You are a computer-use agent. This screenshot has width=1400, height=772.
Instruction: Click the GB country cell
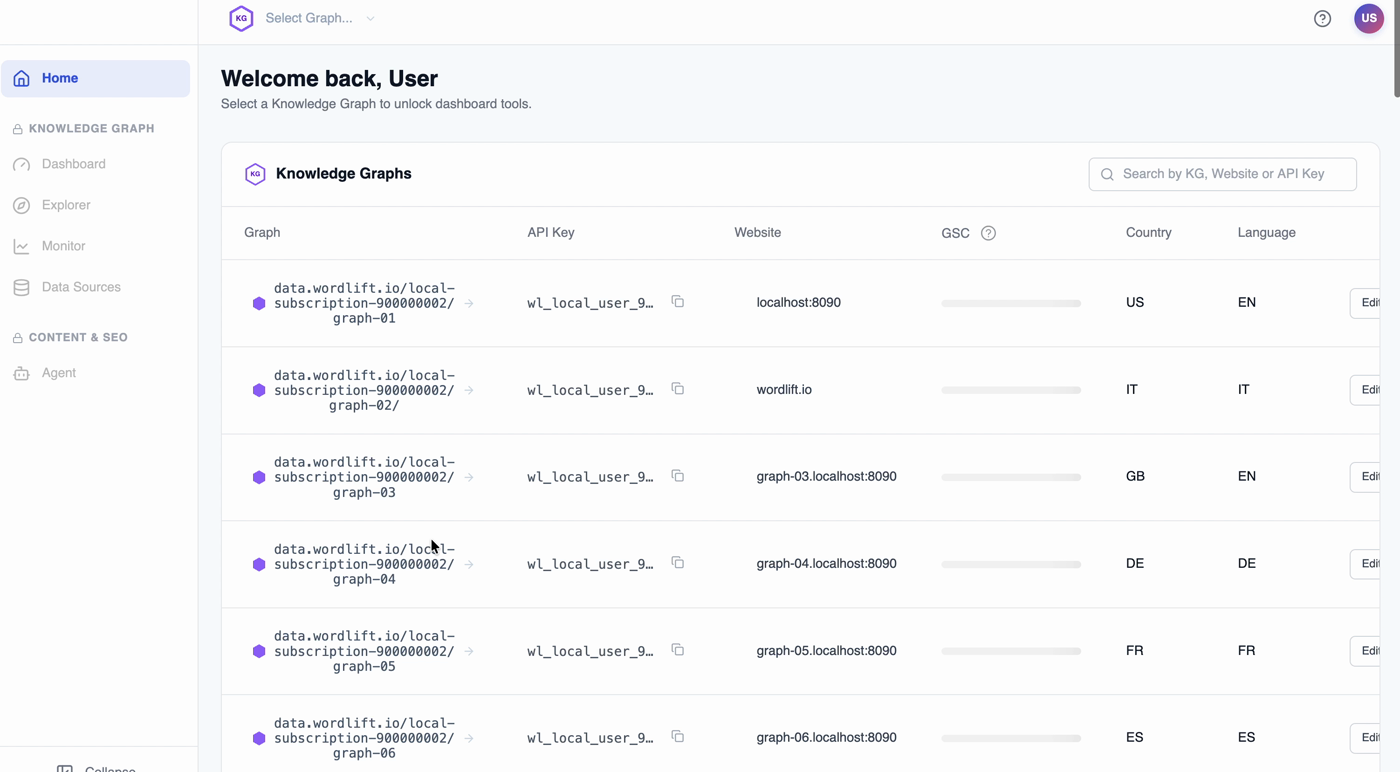tap(1135, 477)
